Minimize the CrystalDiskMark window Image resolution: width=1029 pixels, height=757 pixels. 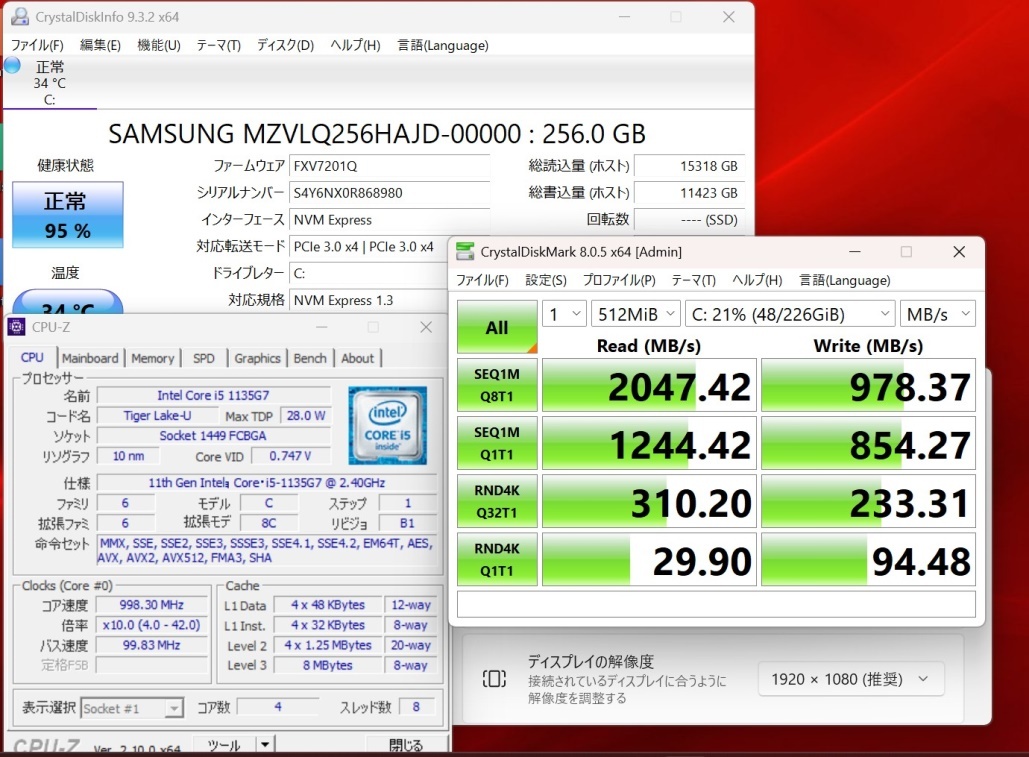854,252
